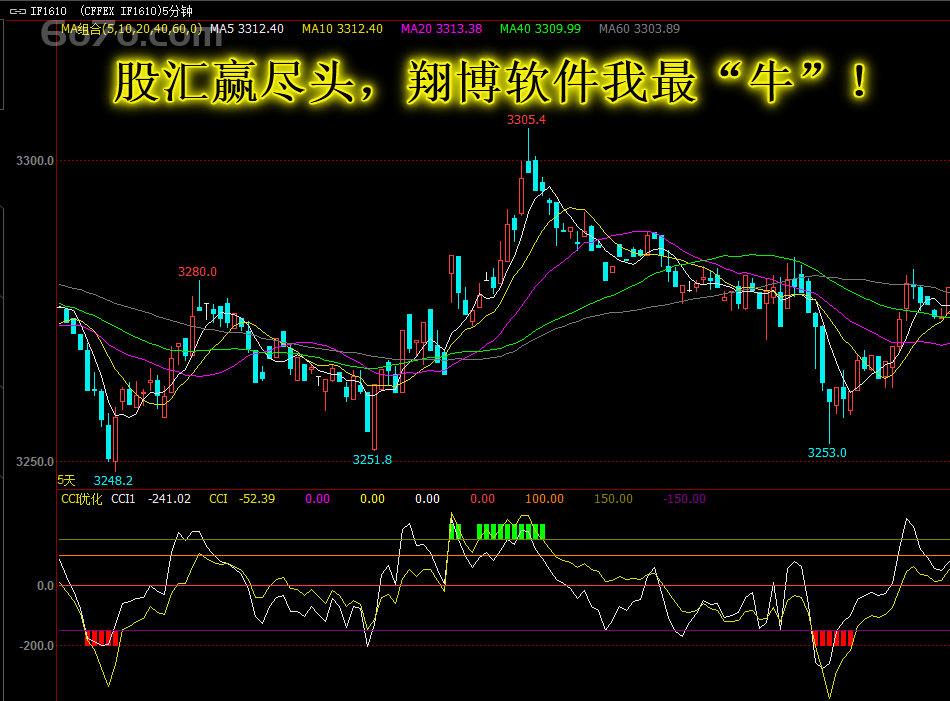
Task: Click the 3250.0 price axis label
Action: [35, 462]
